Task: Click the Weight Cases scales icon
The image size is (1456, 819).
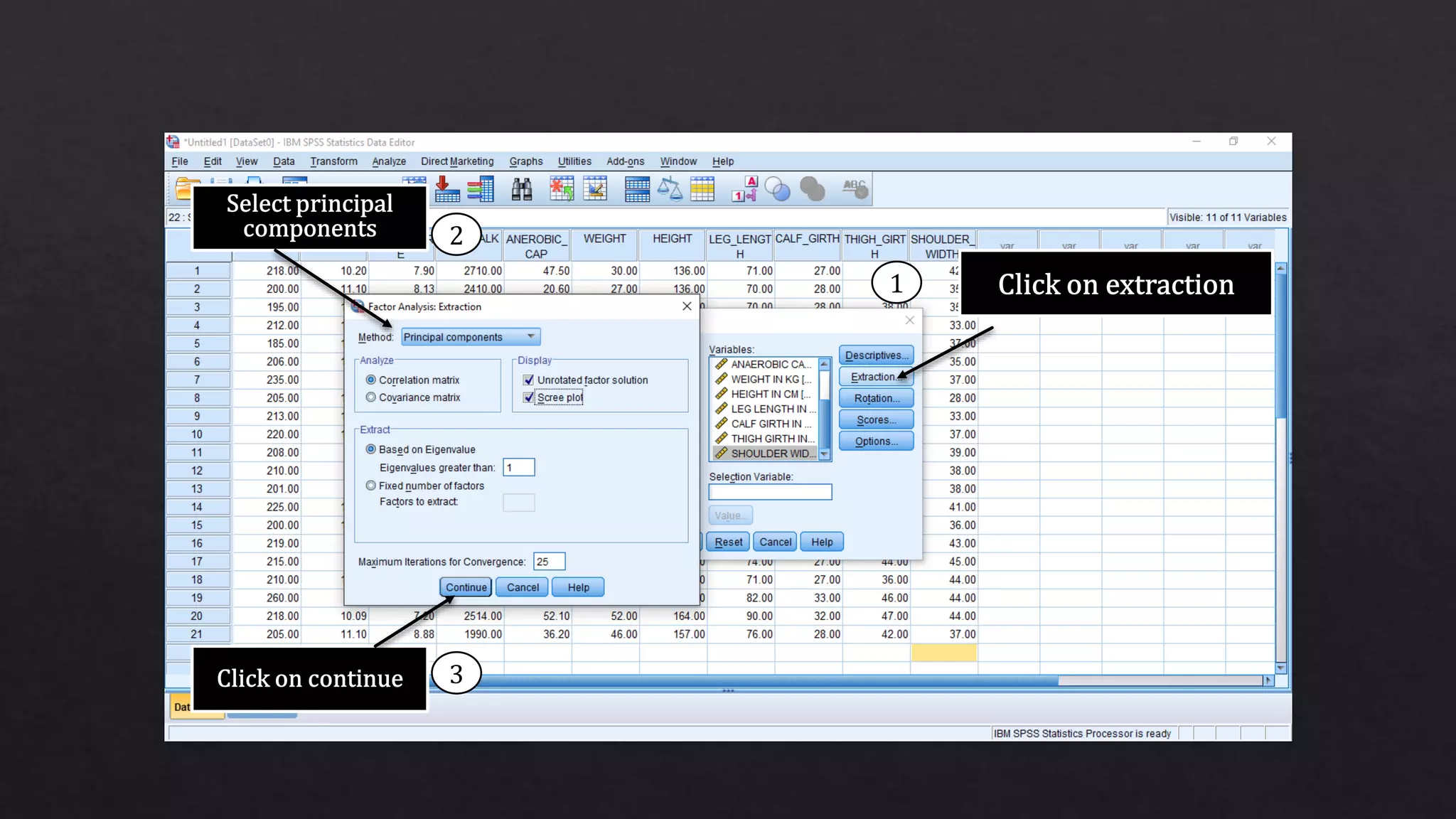Action: [x=670, y=189]
